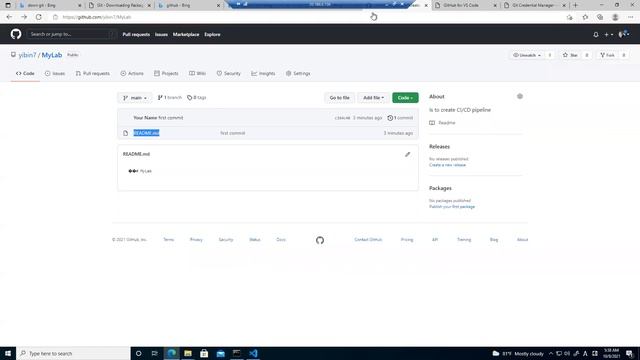Image resolution: width=640 pixels, height=360 pixels.
Task: Switch to the github - Bing browser tab
Action: [x=189, y=5]
